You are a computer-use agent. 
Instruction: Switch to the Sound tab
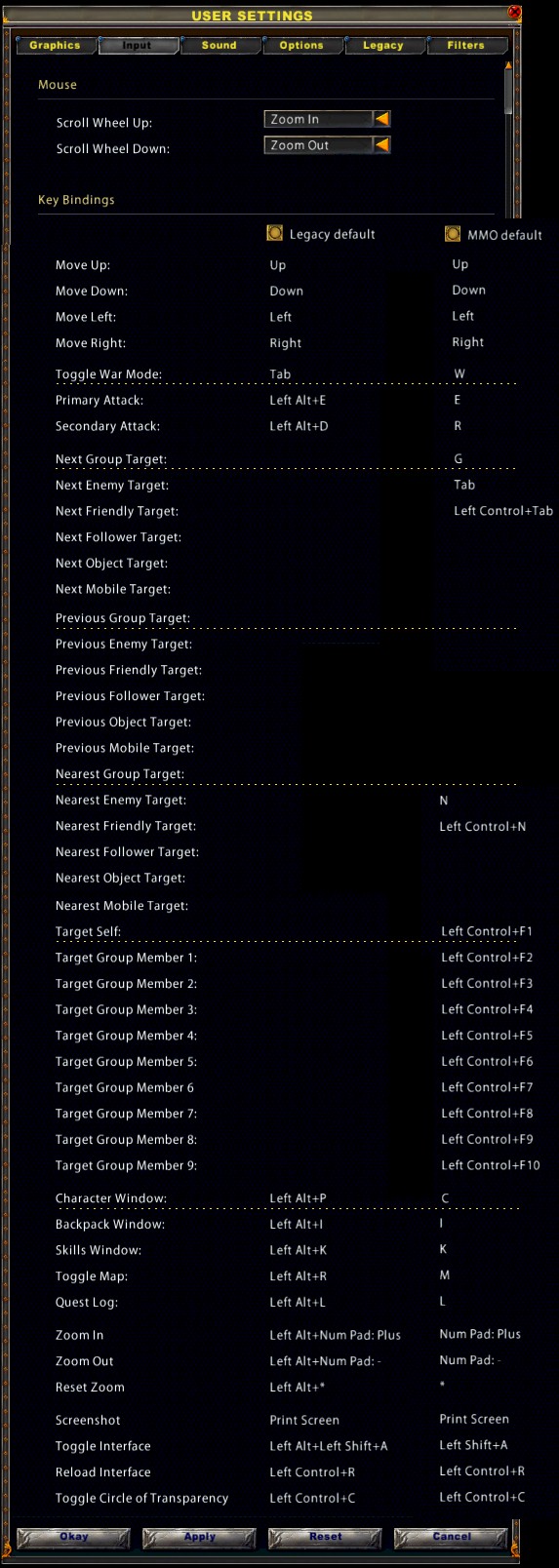pyautogui.click(x=220, y=46)
